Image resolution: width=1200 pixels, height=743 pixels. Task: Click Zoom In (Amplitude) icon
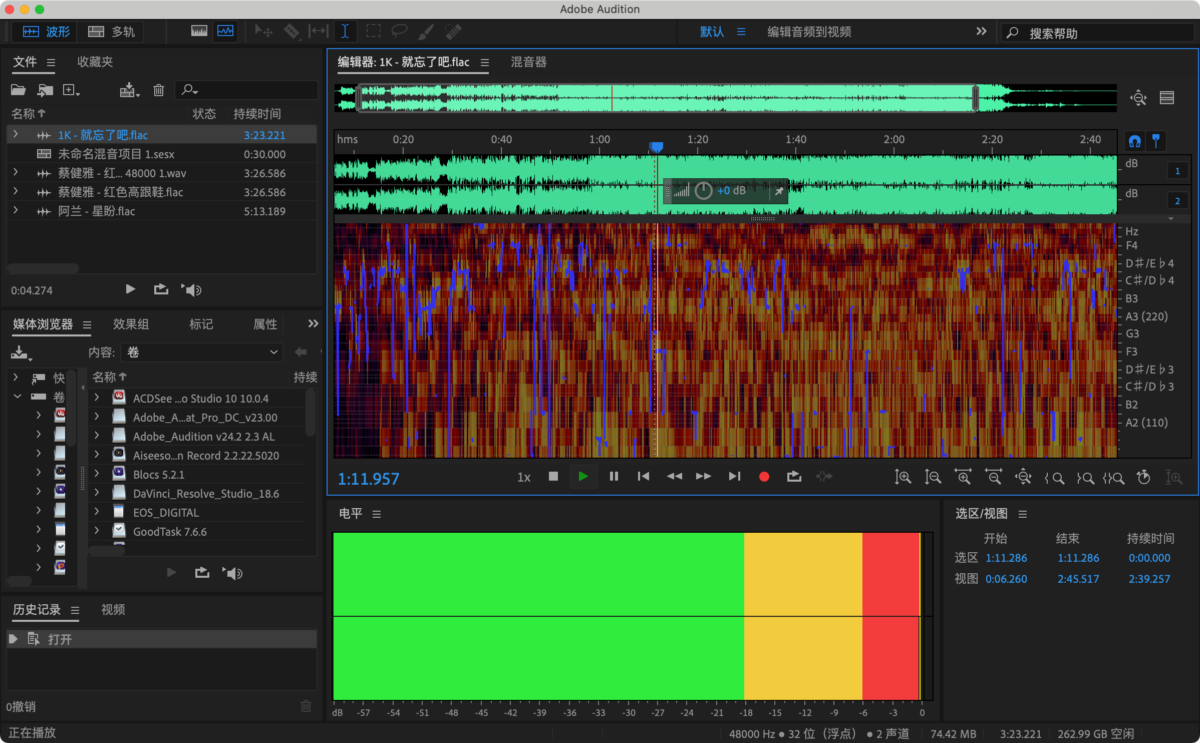click(x=903, y=478)
